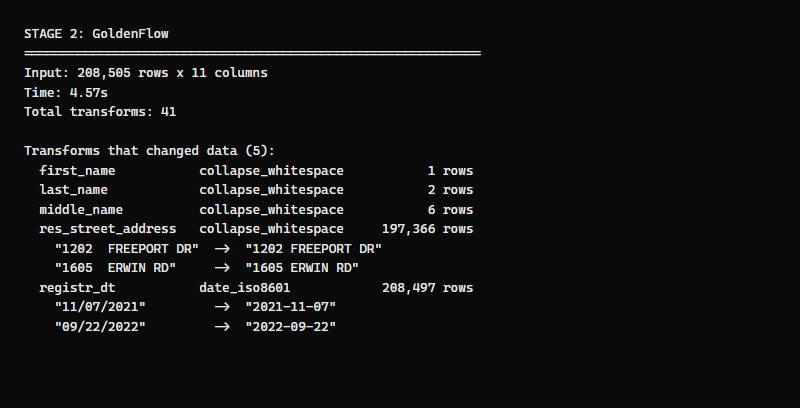Screen dimensions: 800x408
Task: Select the converted "2021-11-07" date value
Action: [x=290, y=306]
